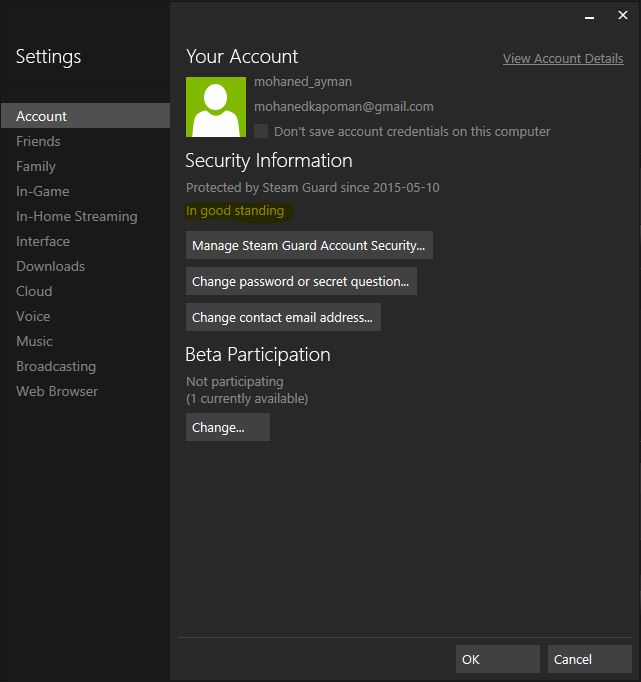Click Change password or secret question button

click(x=301, y=281)
